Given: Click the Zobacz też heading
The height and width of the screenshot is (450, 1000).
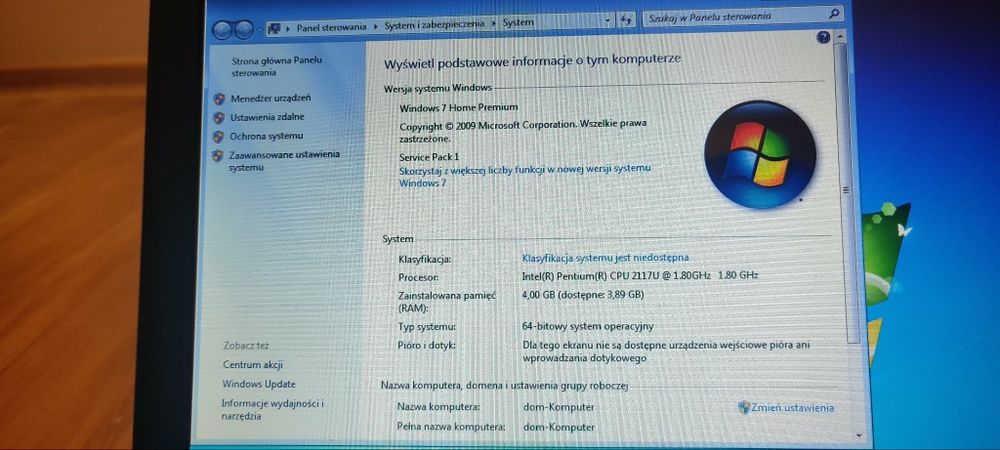Looking at the screenshot, I should (246, 345).
